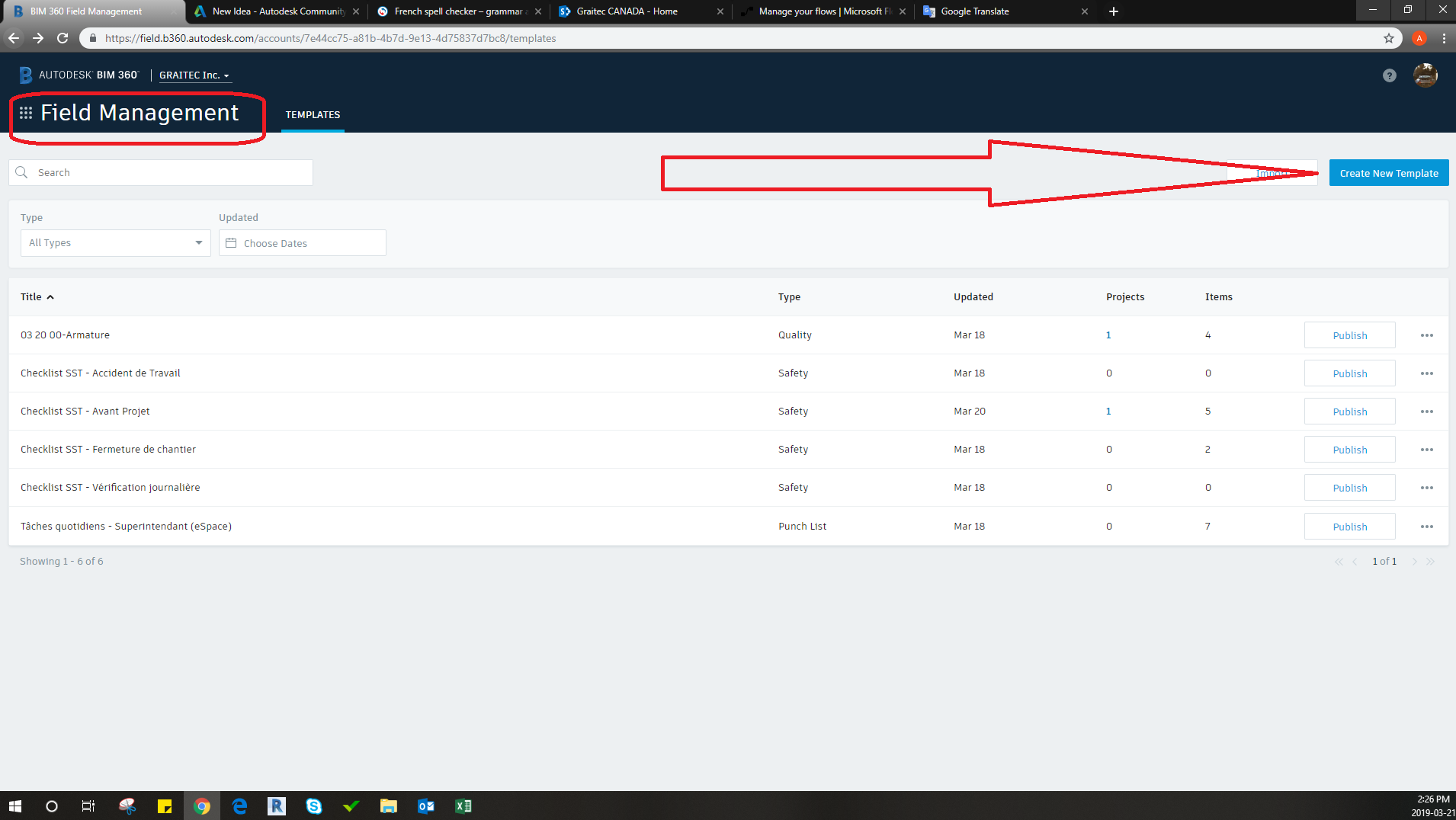Click the Create New Template button
Viewport: 1456px width, 820px height.
click(x=1387, y=172)
